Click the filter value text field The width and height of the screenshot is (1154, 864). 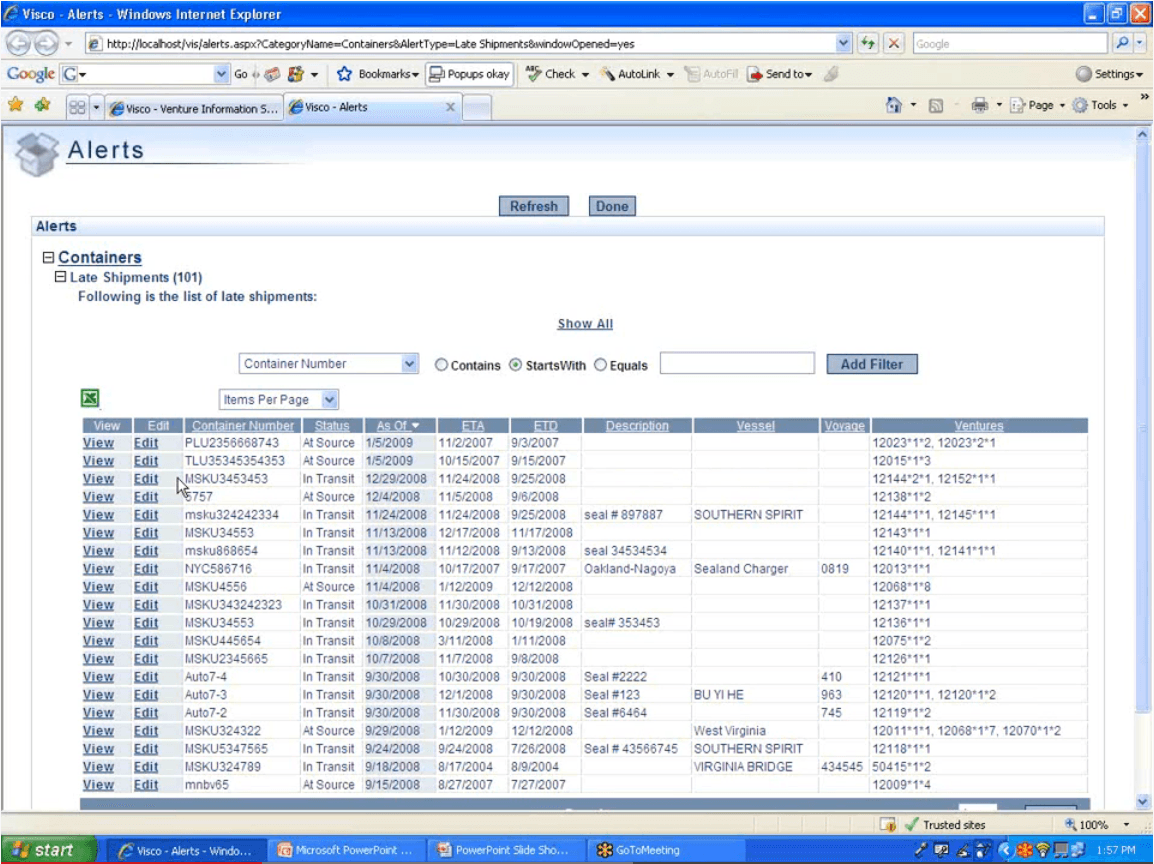click(x=737, y=364)
